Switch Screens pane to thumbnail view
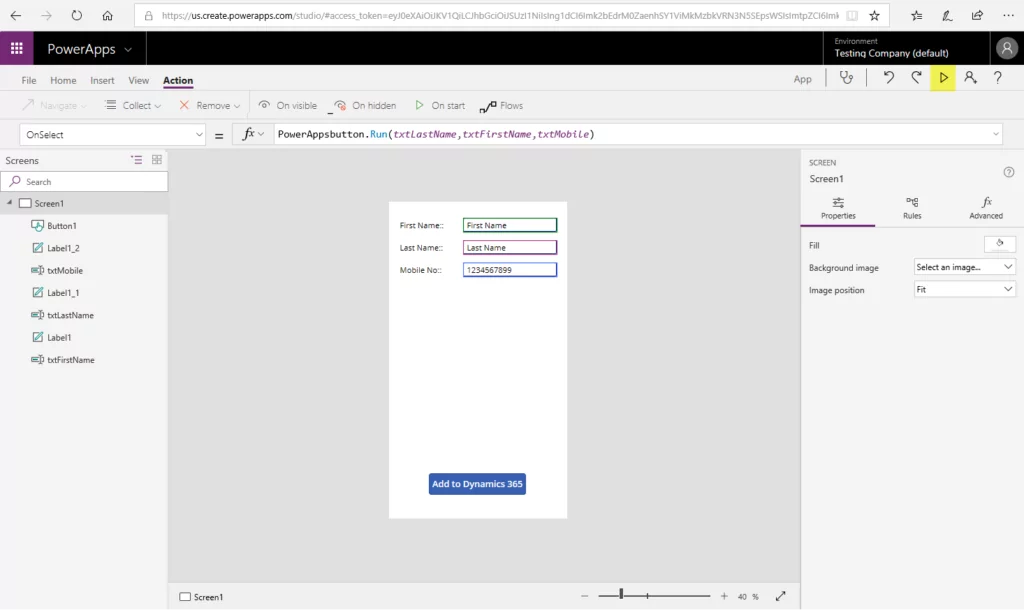This screenshot has height=610, width=1024. coord(157,160)
